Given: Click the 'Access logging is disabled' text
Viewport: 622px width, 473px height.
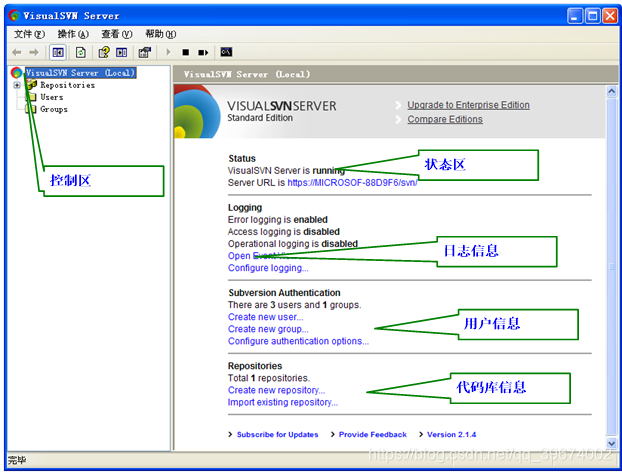Looking at the screenshot, I should point(284,232).
